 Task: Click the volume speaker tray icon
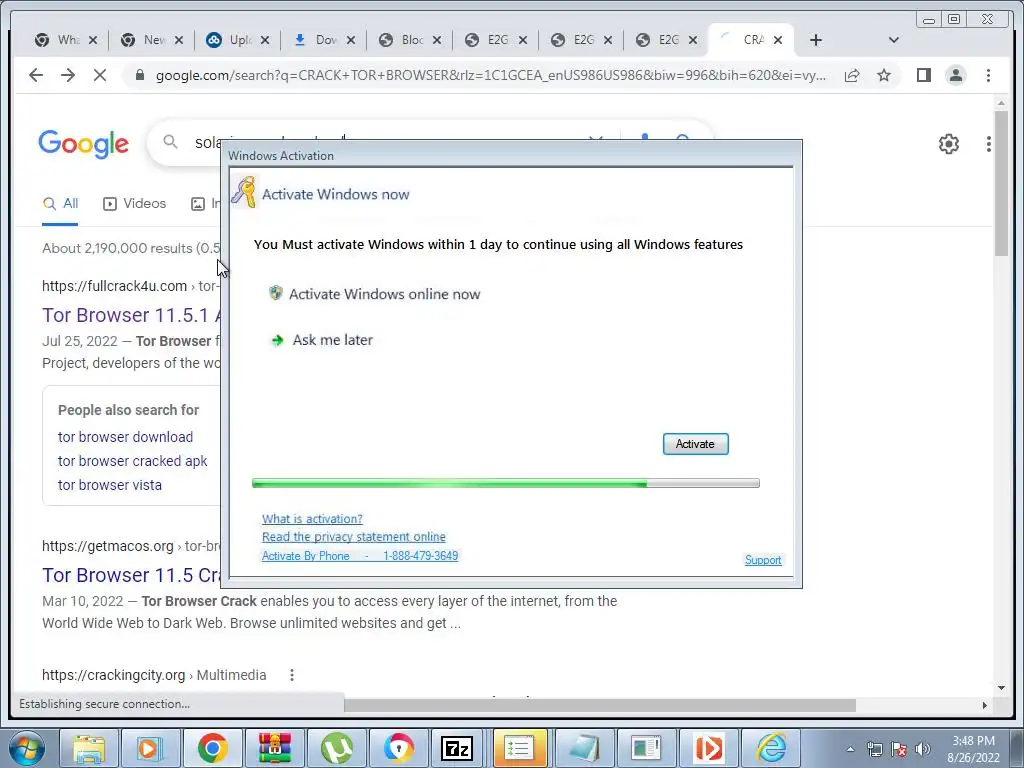click(923, 749)
